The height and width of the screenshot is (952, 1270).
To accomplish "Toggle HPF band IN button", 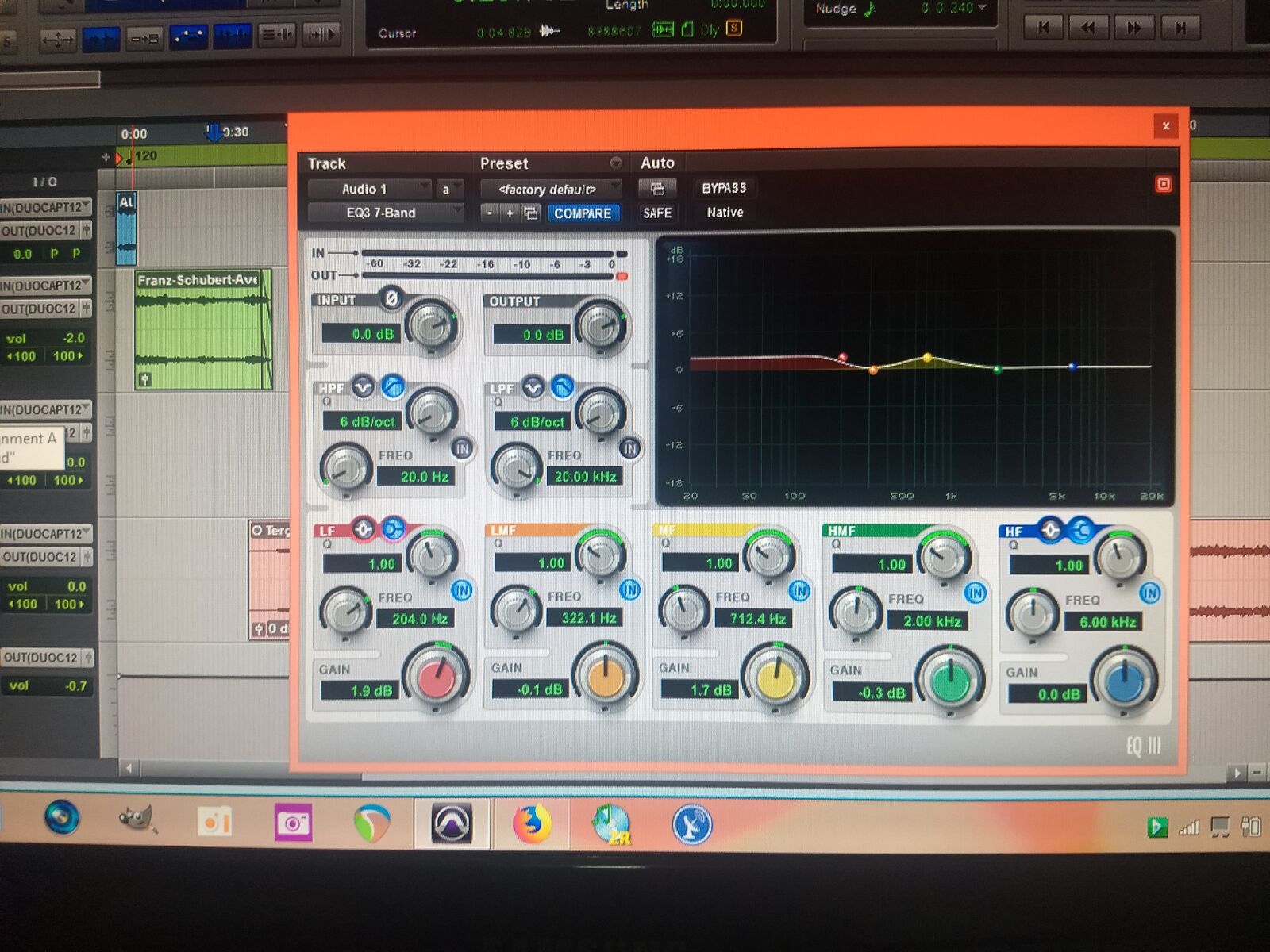I will [x=462, y=449].
